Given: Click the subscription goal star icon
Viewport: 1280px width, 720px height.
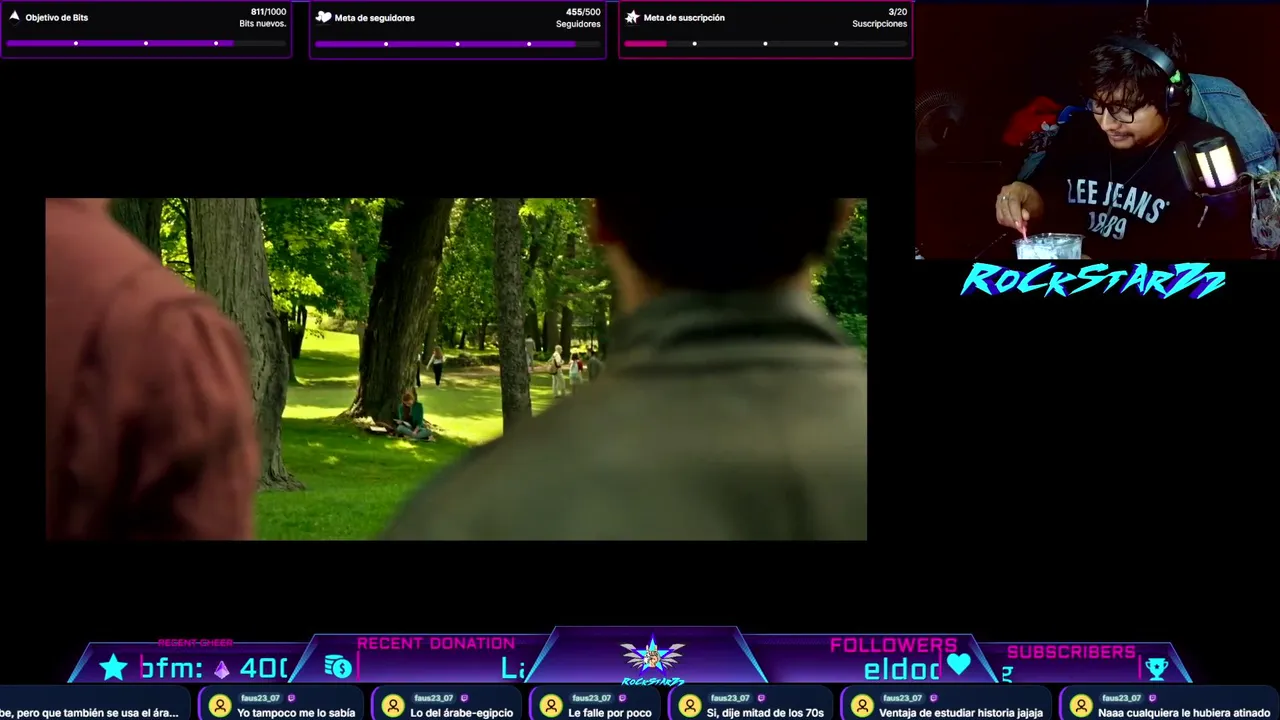Looking at the screenshot, I should point(632,17).
